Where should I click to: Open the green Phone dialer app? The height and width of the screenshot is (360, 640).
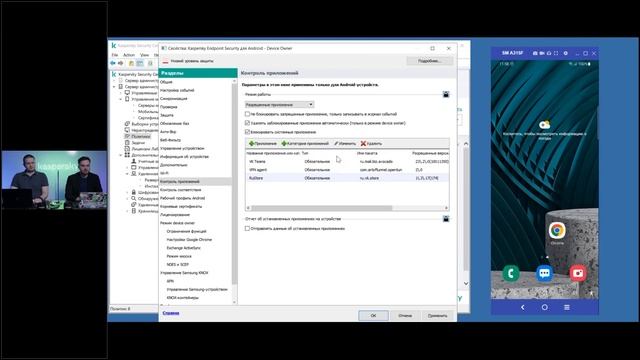(511, 273)
